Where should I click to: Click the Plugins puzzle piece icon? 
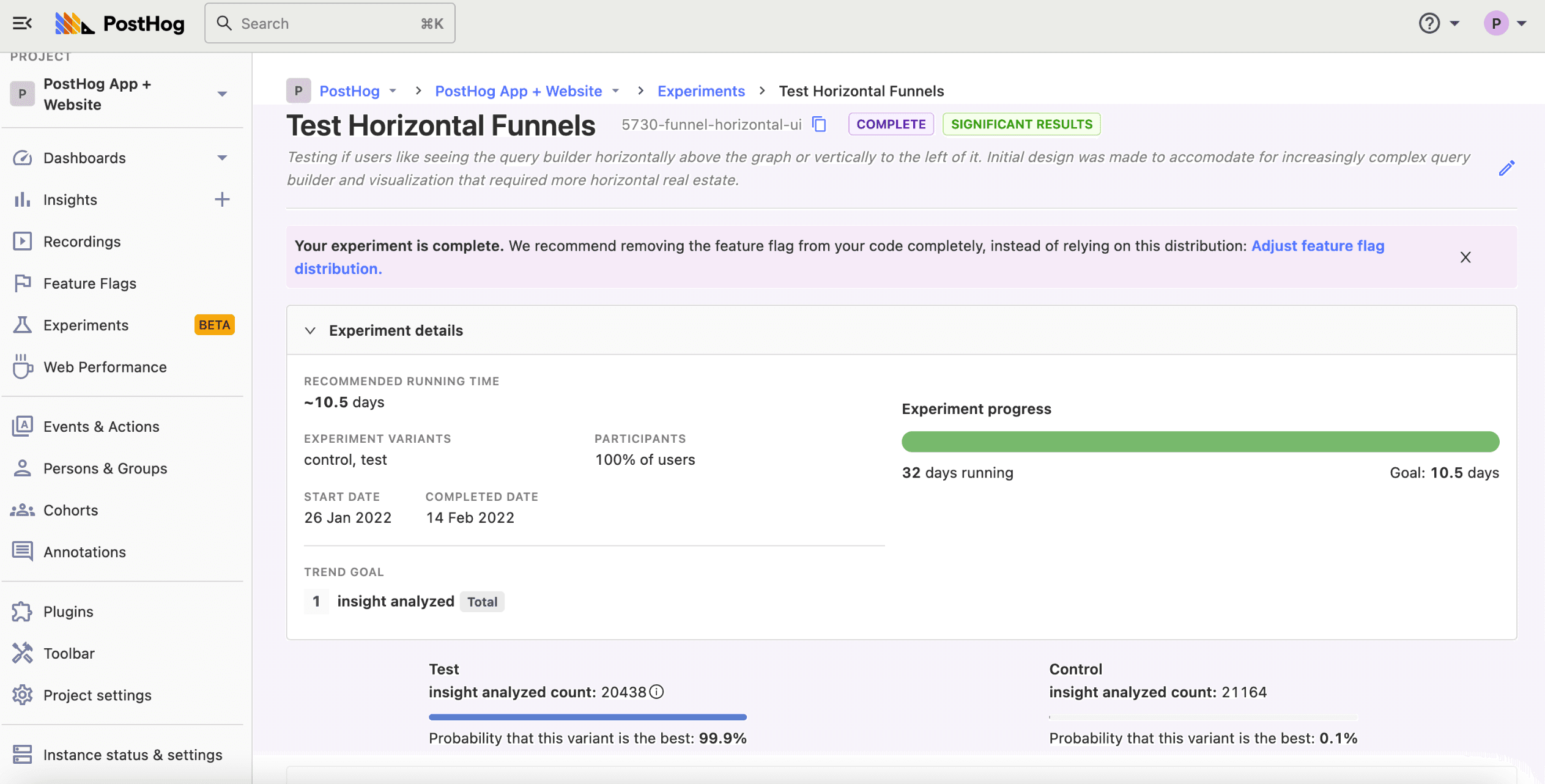23,612
